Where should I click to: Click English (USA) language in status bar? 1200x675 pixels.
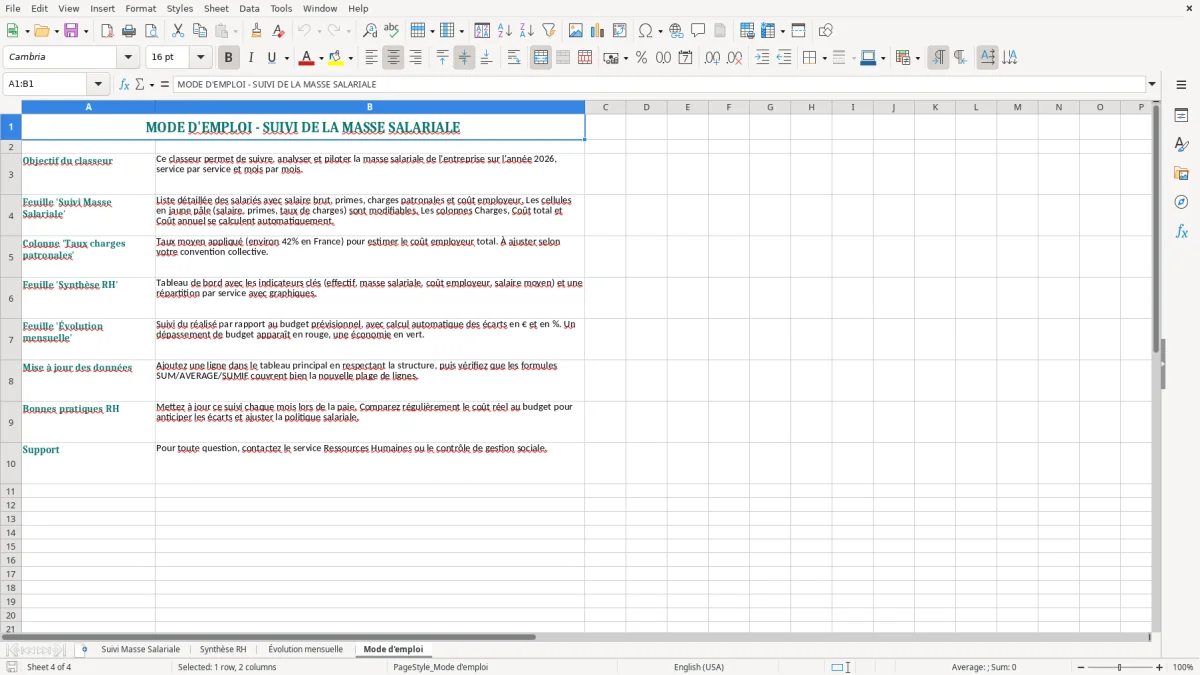pyautogui.click(x=698, y=667)
